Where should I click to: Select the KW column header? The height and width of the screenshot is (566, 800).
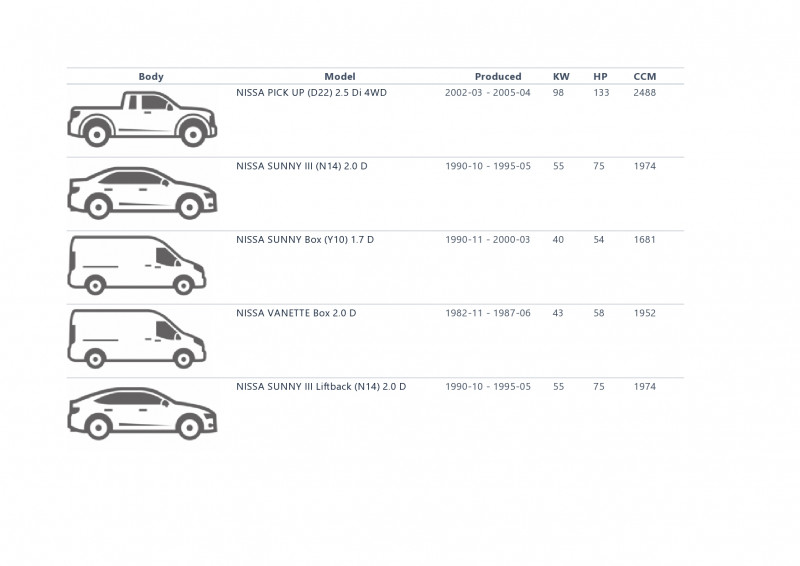tap(561, 77)
